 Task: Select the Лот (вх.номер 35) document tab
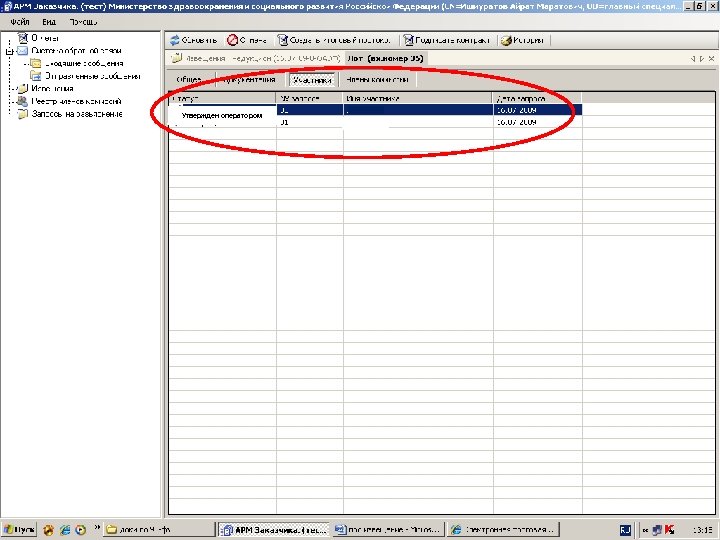coord(385,58)
